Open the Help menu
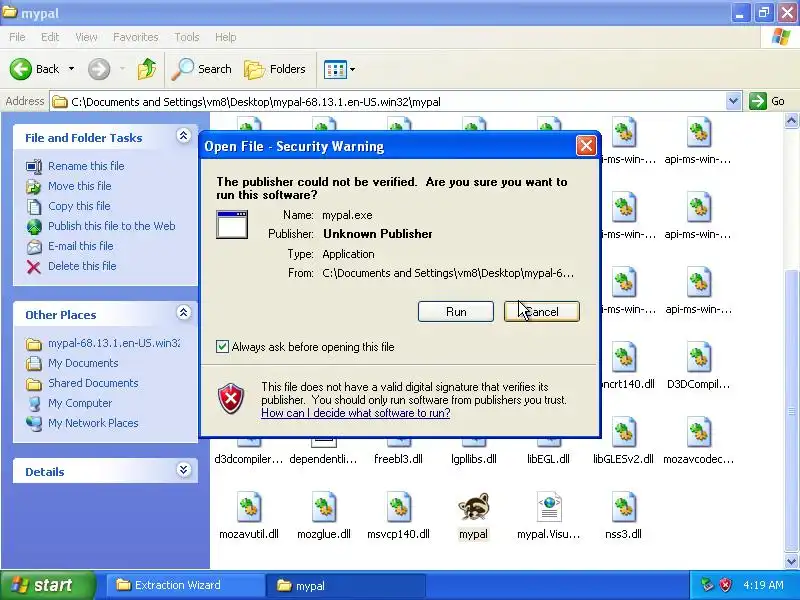Image resolution: width=800 pixels, height=600 pixels. 225,37
